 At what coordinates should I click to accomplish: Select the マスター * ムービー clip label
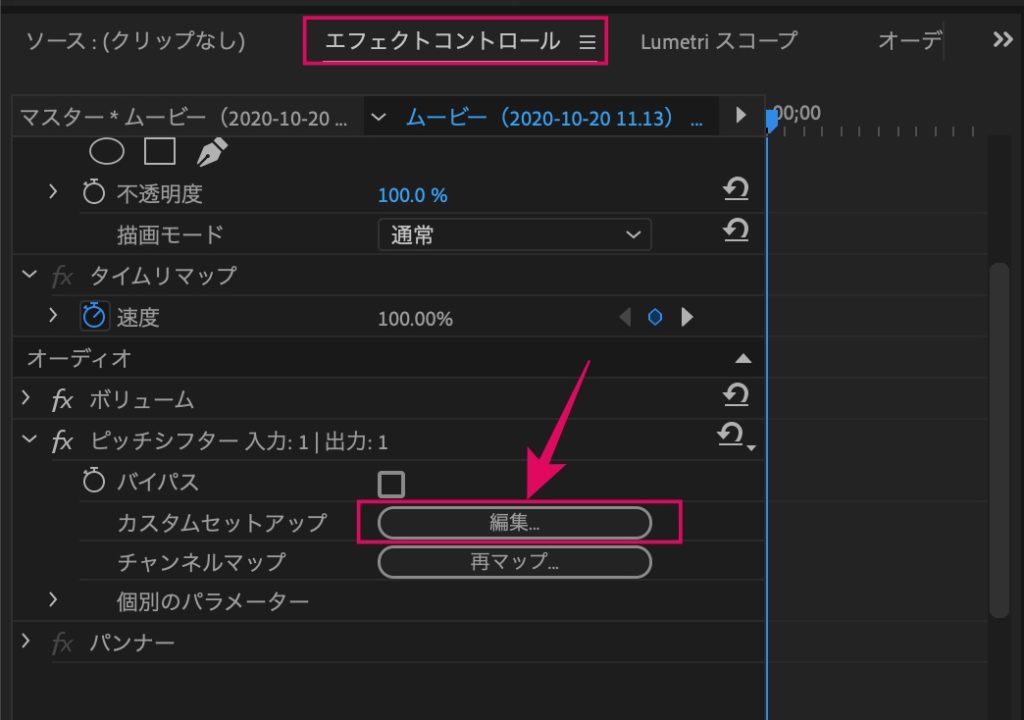coord(184,118)
